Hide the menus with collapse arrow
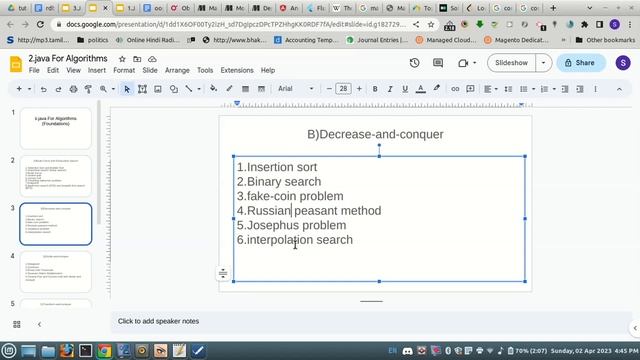This screenshot has width=640, height=360. 619,89
